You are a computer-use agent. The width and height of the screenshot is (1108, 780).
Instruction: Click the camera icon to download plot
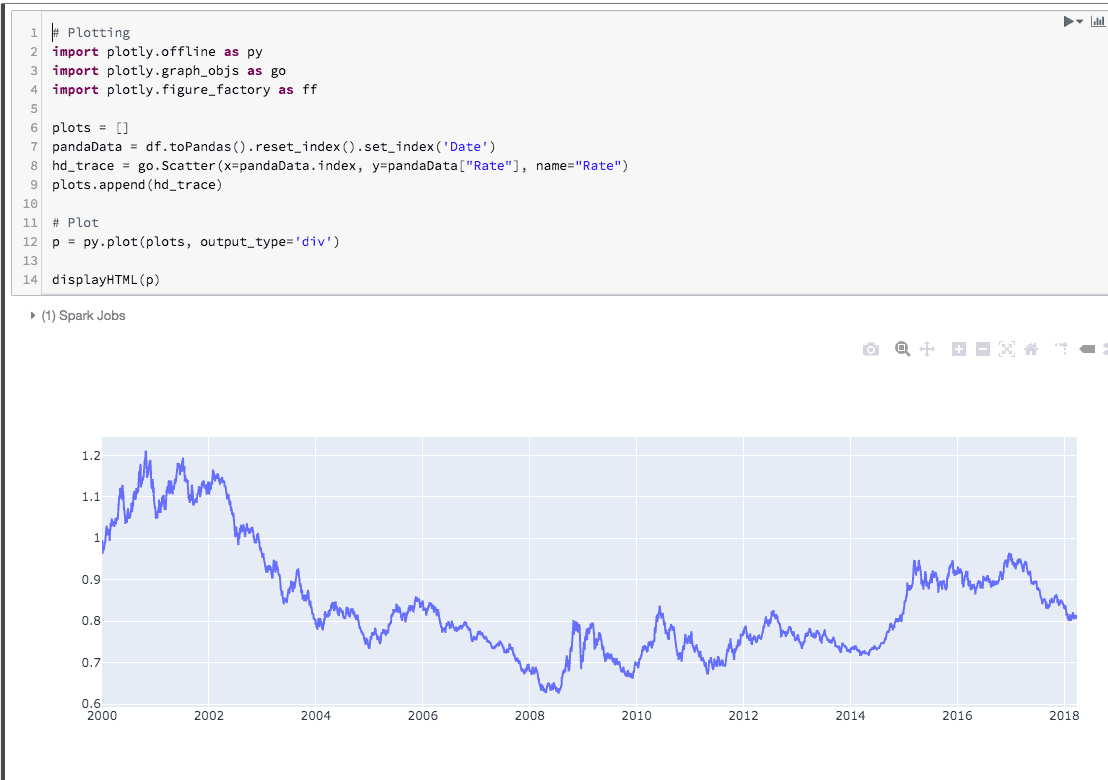(x=871, y=349)
